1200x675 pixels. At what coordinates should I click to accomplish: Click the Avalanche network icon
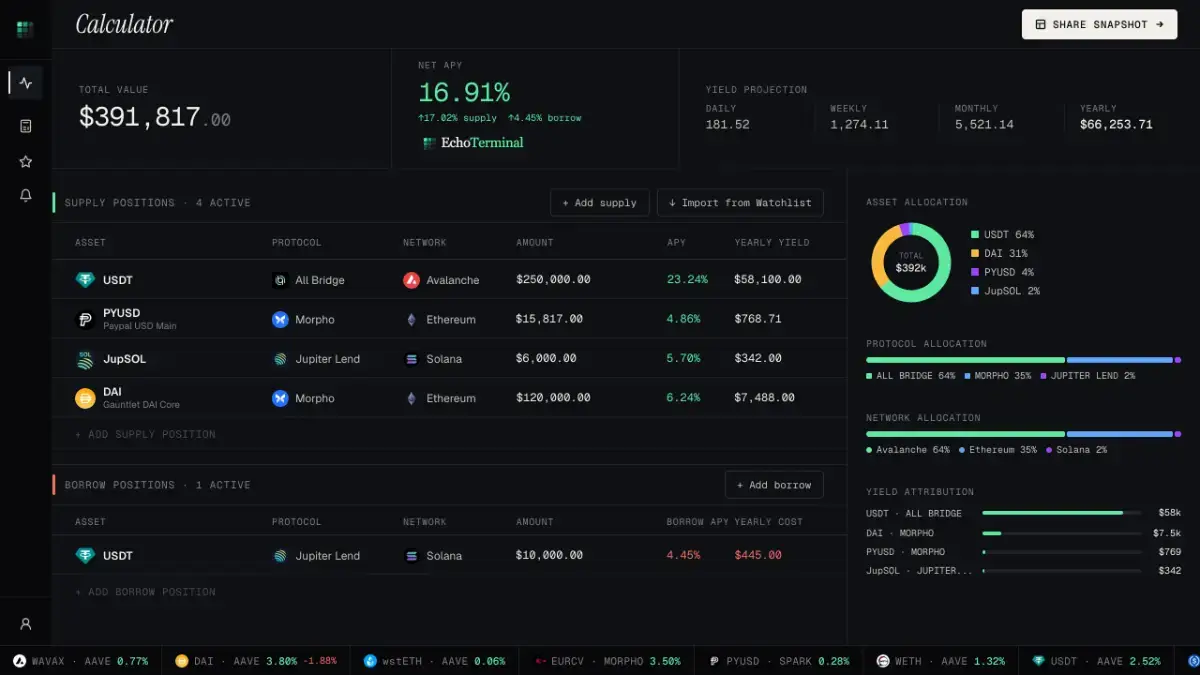(x=411, y=280)
